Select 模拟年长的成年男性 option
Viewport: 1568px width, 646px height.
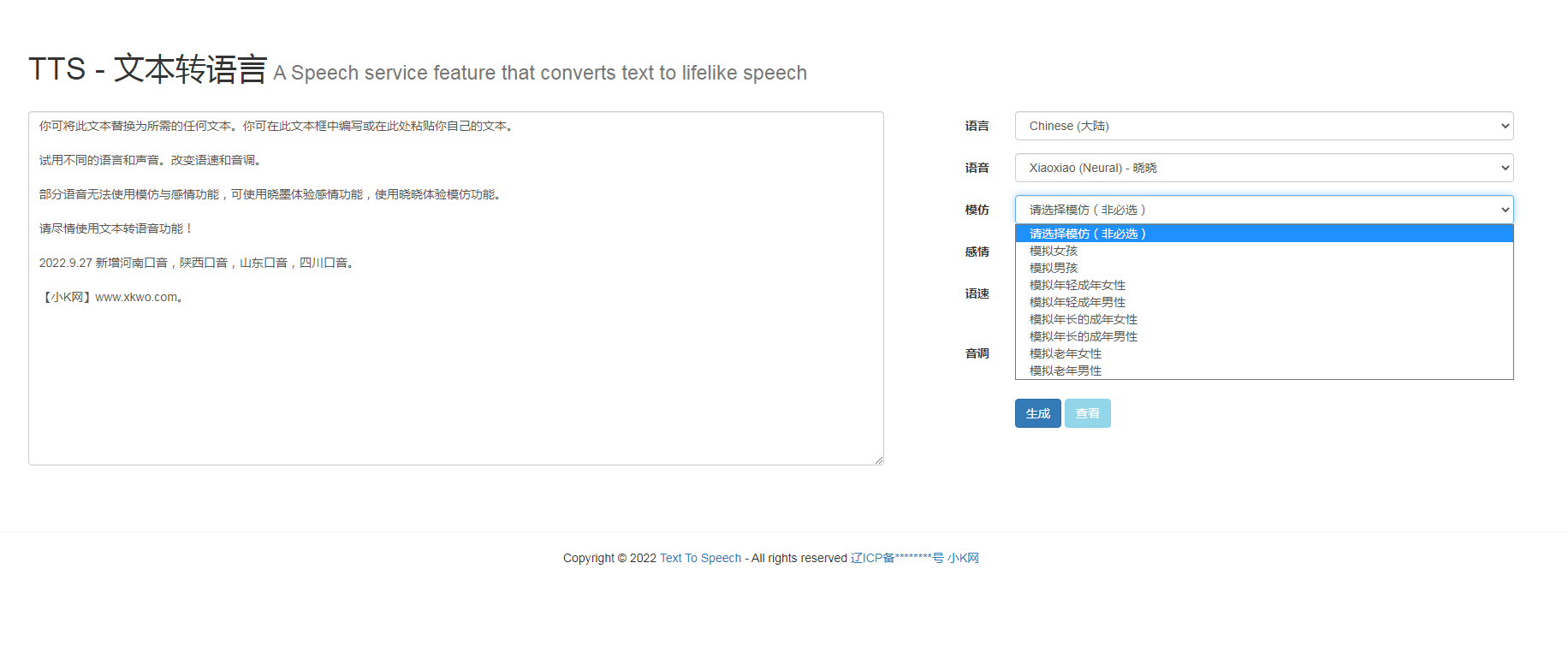pos(1084,336)
